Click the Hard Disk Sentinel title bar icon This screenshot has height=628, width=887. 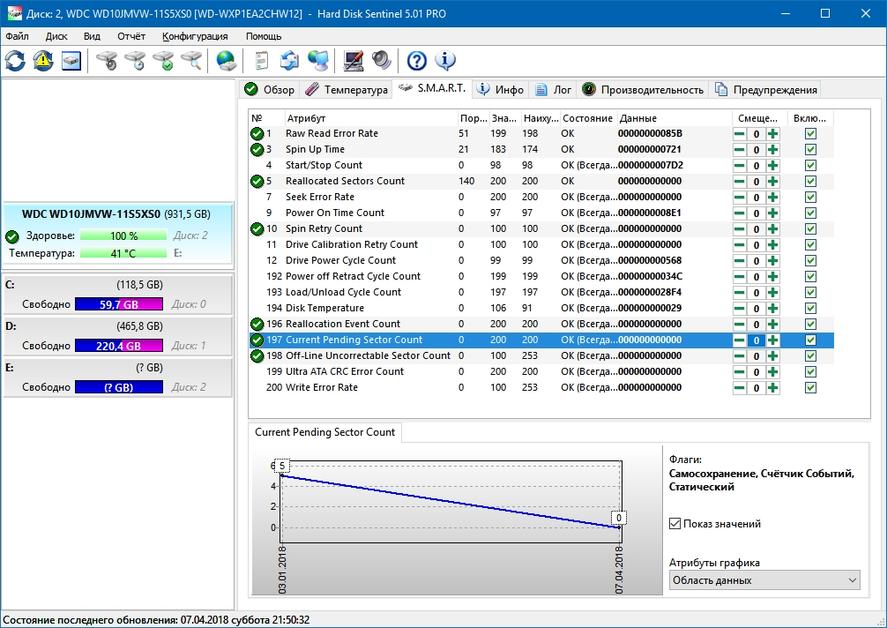[14, 12]
